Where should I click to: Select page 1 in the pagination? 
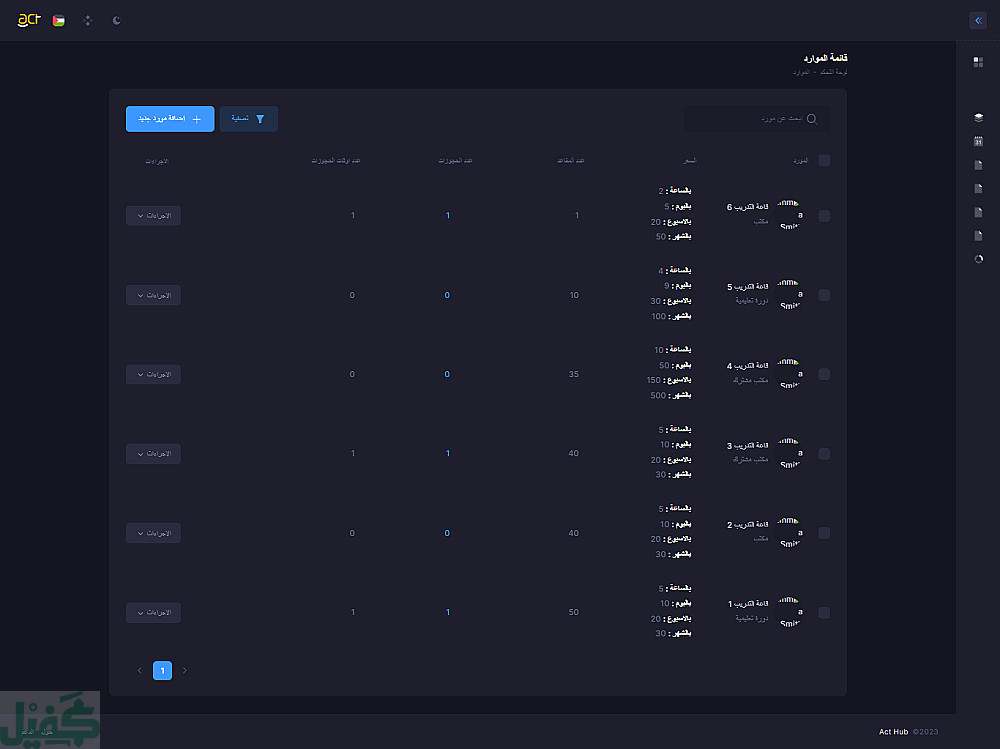click(x=163, y=671)
